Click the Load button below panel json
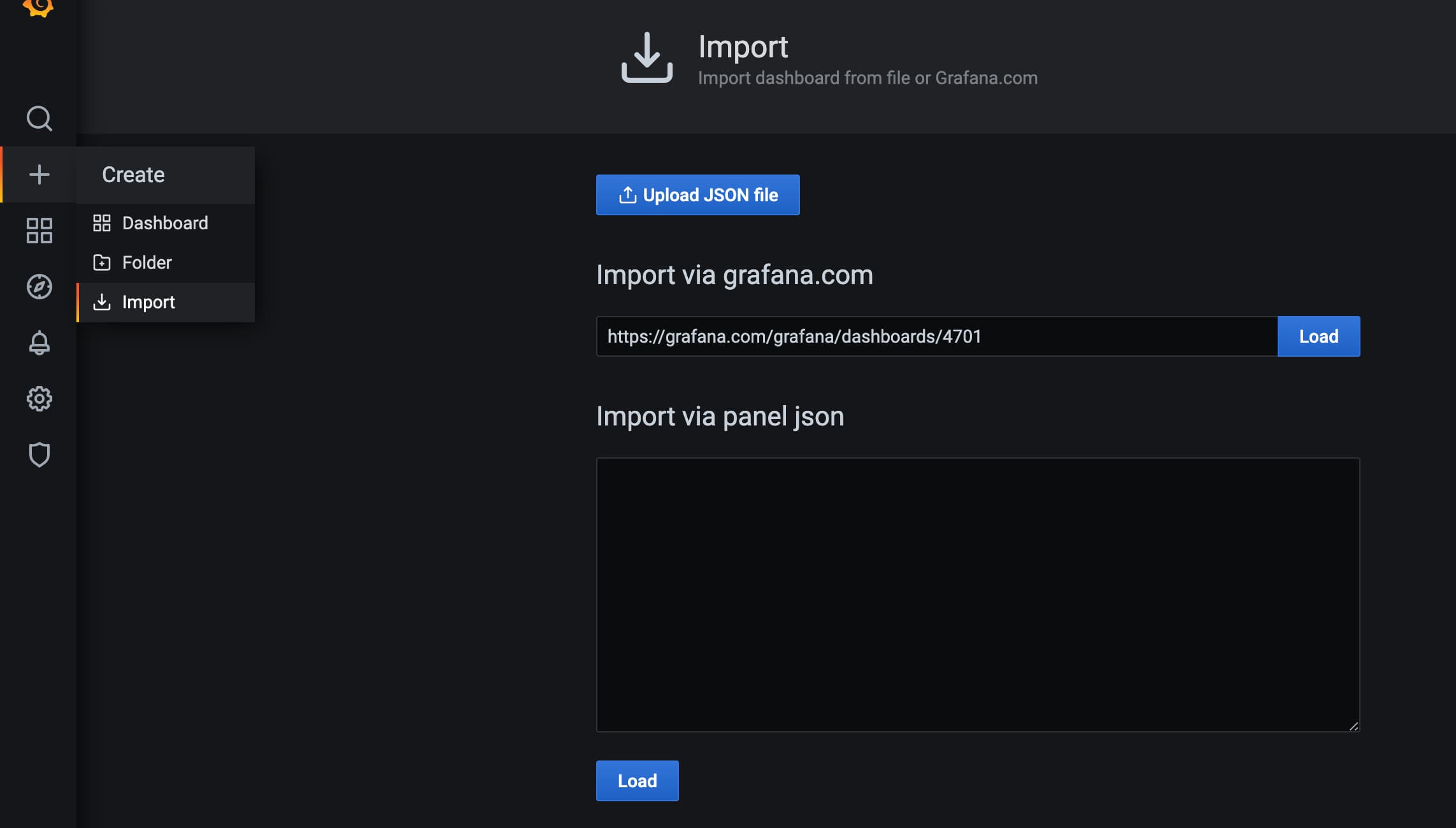 (x=637, y=781)
